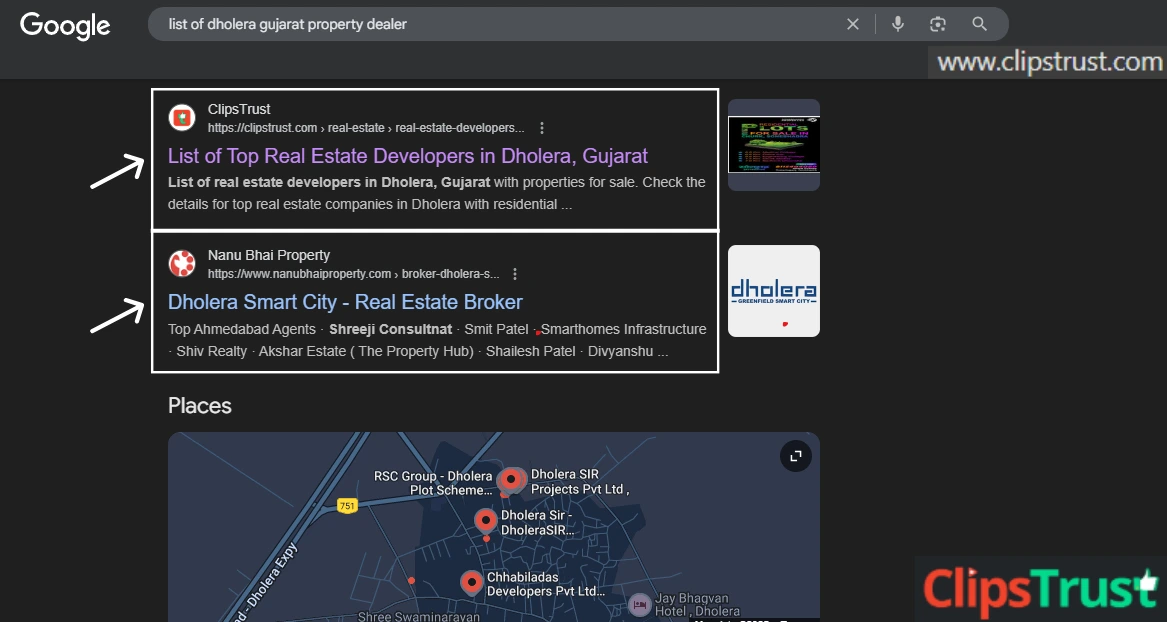Submit search with magnifier icon
Viewport: 1167px width, 622px height.
coord(979,25)
